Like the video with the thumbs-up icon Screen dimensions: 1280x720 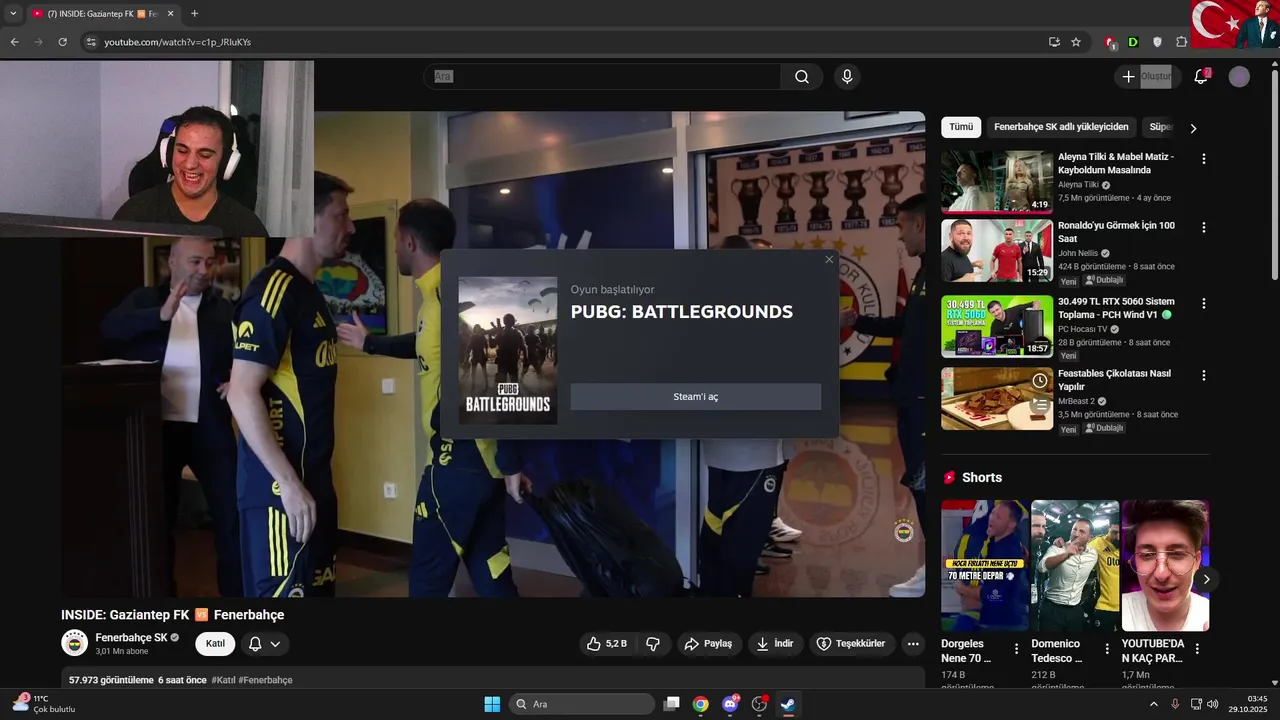coord(607,644)
